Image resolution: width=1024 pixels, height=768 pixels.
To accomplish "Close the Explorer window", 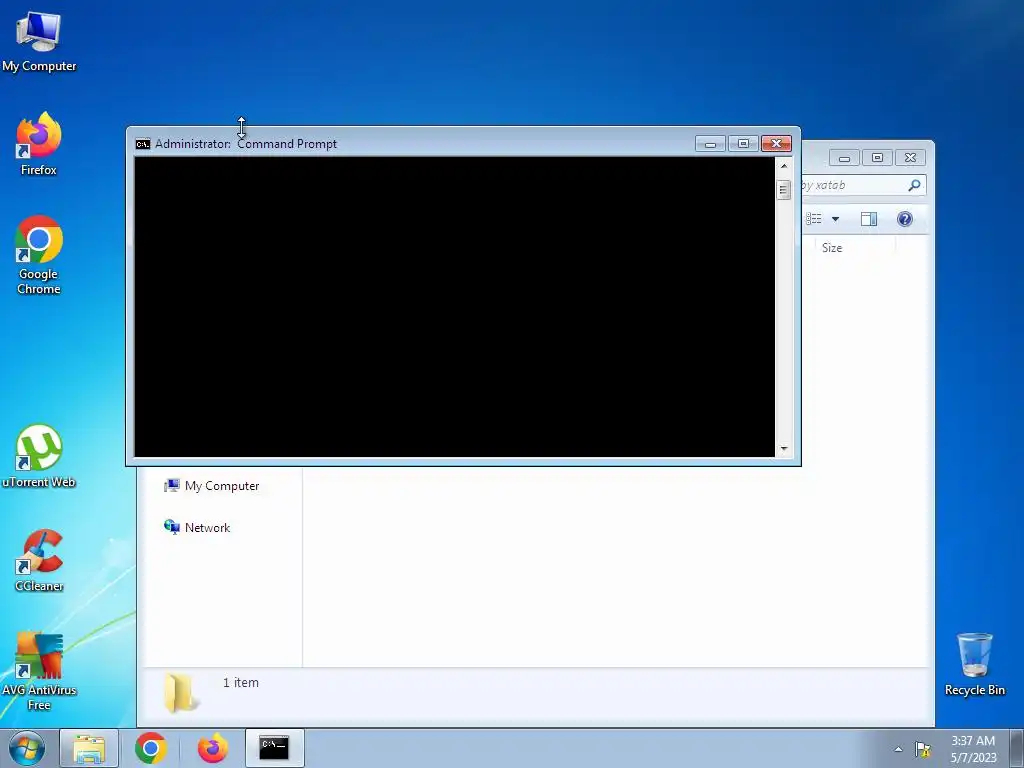I will coord(910,158).
